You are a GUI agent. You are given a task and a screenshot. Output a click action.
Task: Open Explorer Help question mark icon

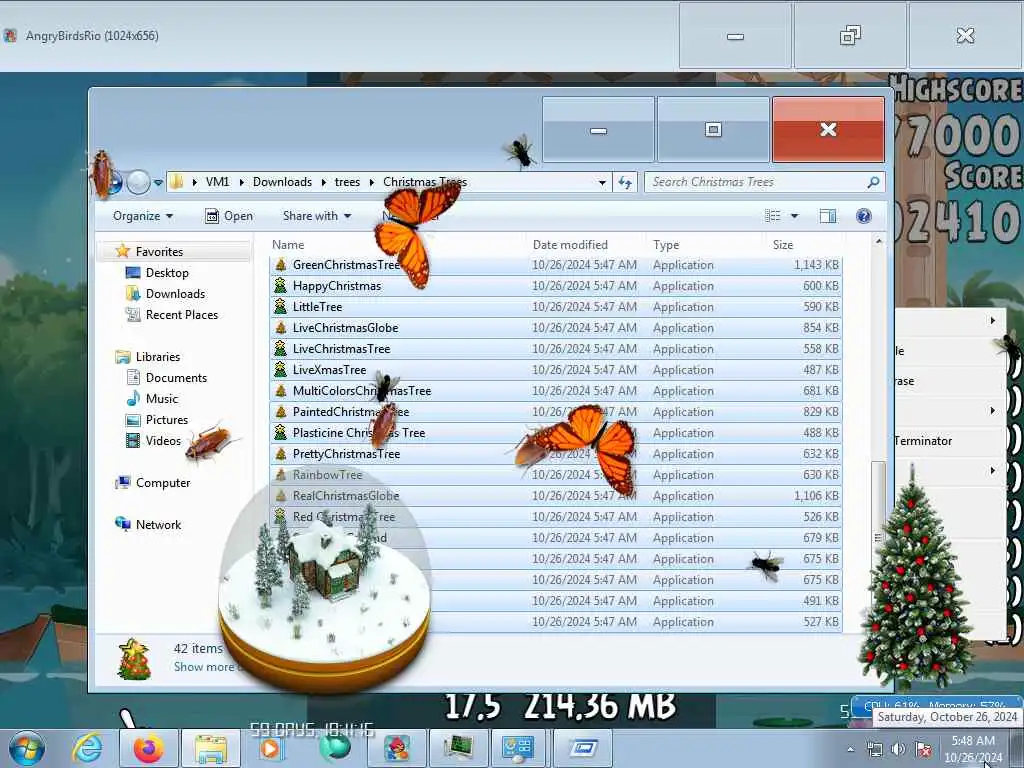tap(863, 216)
